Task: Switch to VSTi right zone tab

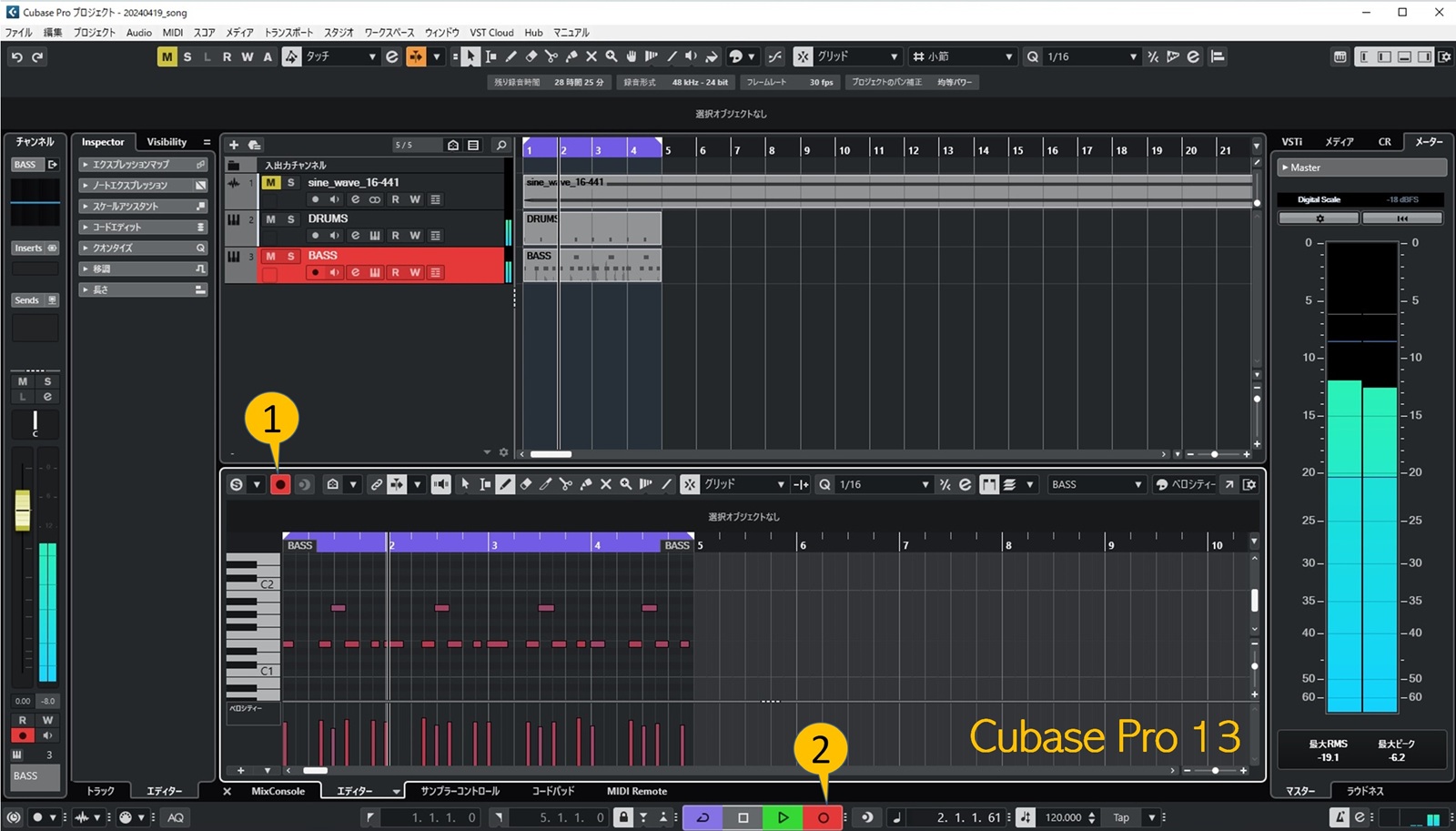Action: pyautogui.click(x=1292, y=142)
